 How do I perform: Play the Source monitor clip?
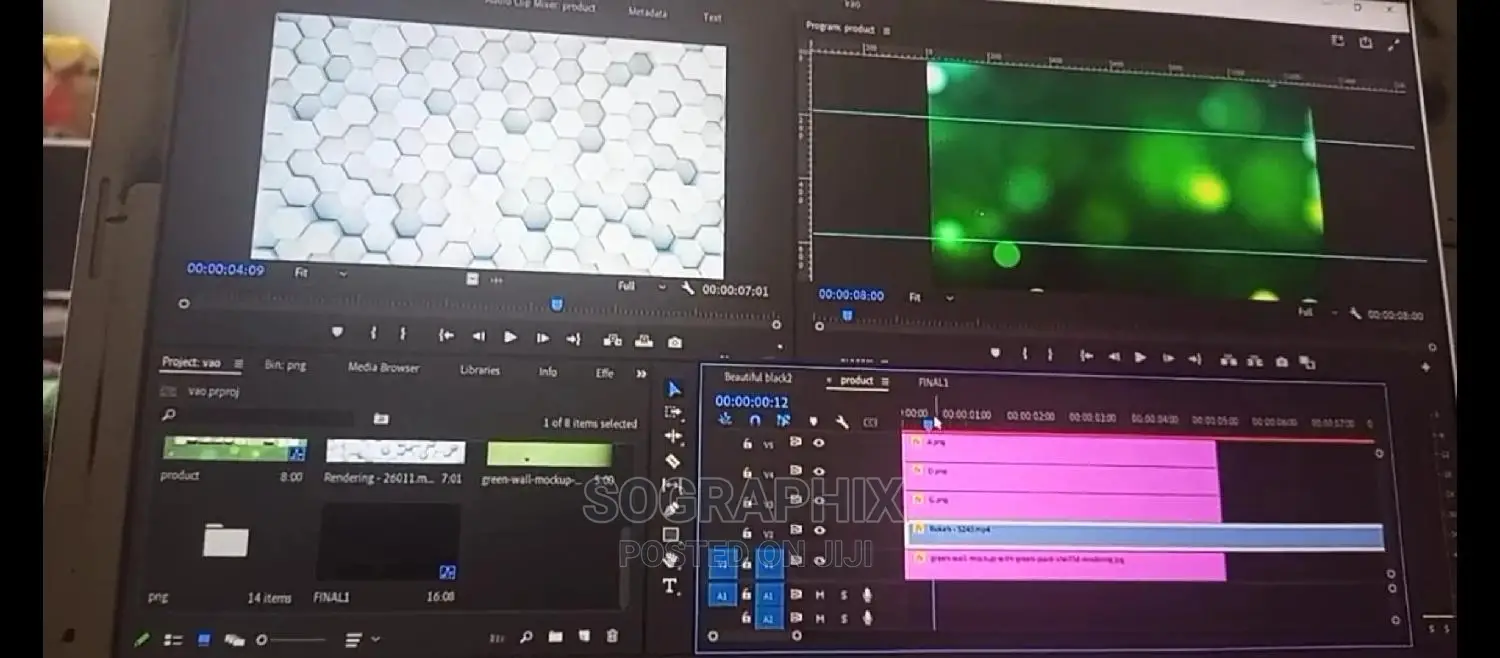coord(510,337)
